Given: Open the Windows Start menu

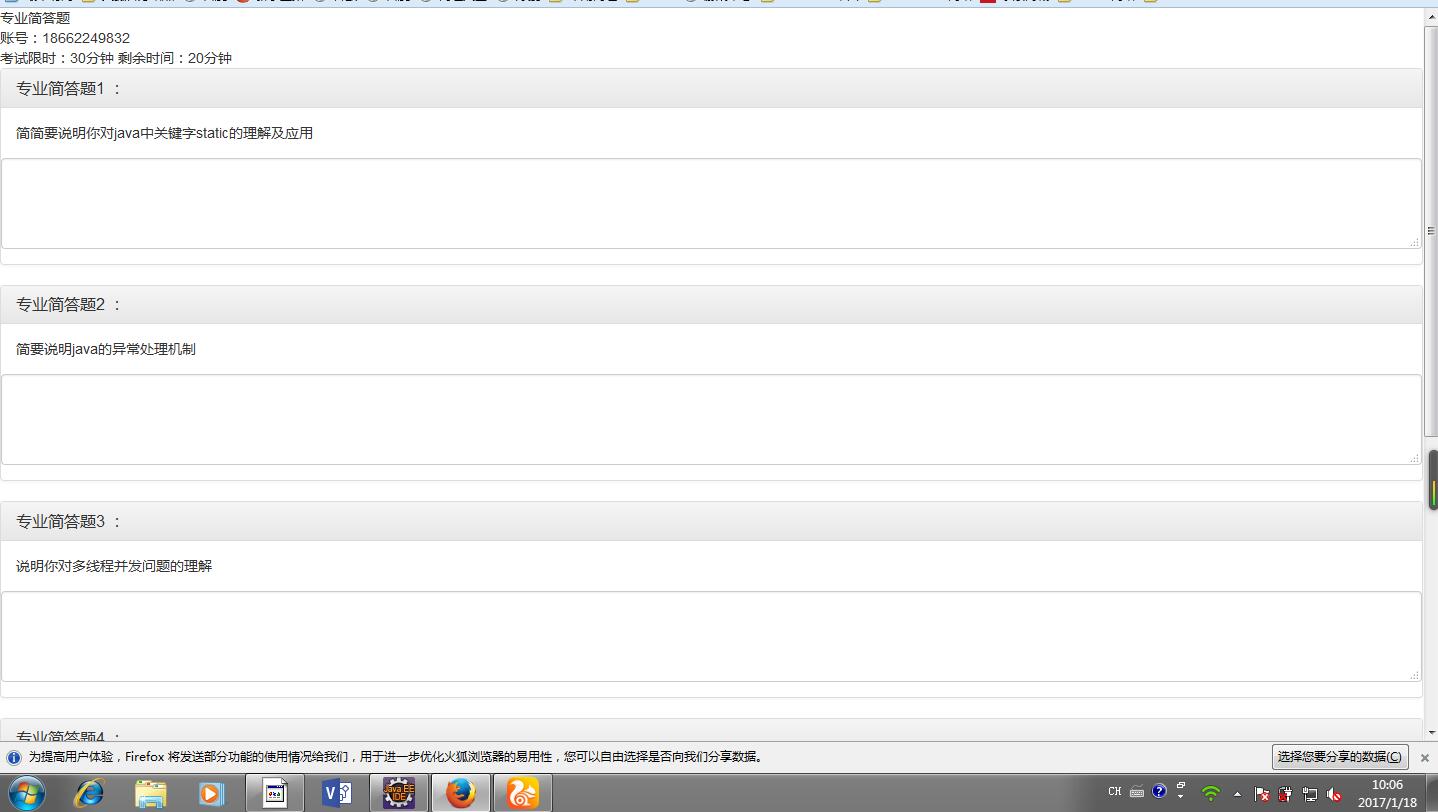Looking at the screenshot, I should pyautogui.click(x=25, y=793).
